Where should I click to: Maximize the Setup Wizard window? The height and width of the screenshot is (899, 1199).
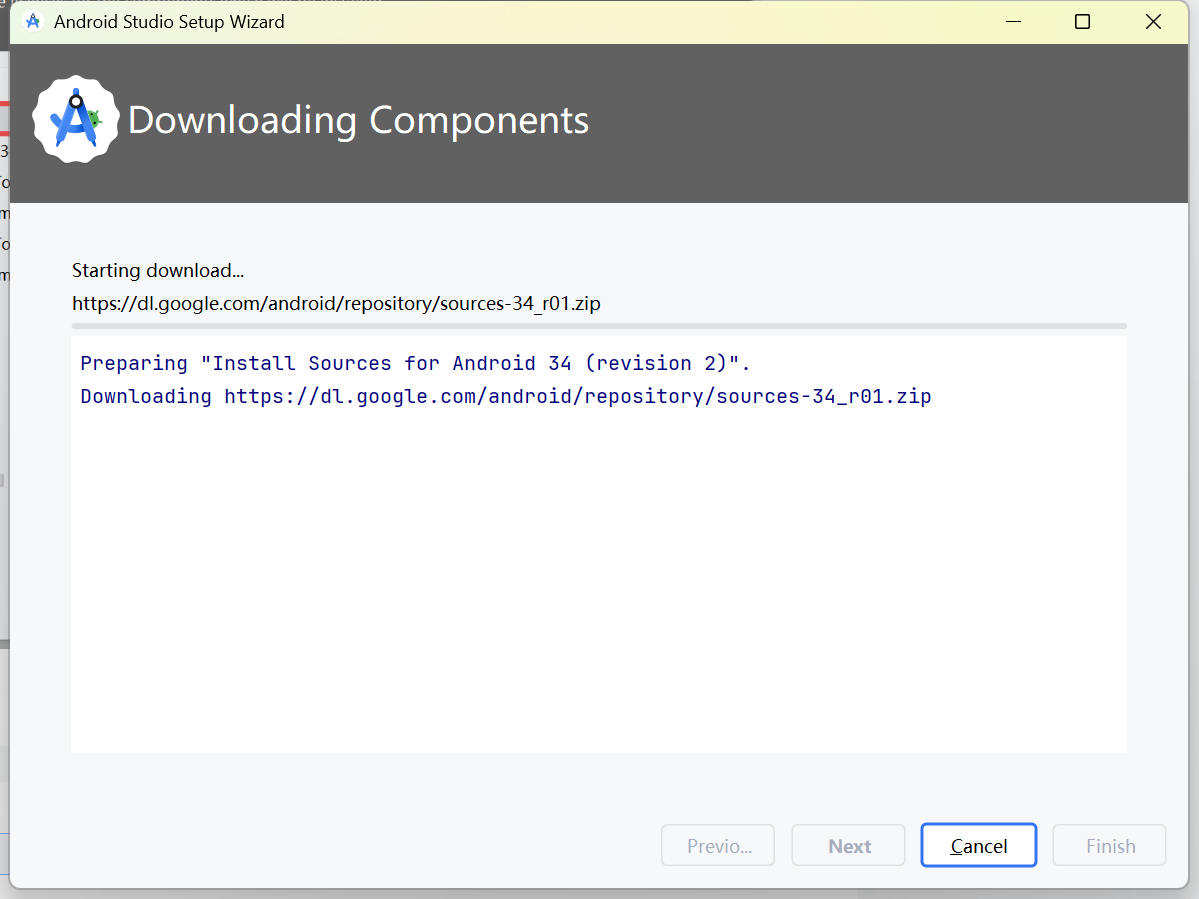pyautogui.click(x=1082, y=21)
